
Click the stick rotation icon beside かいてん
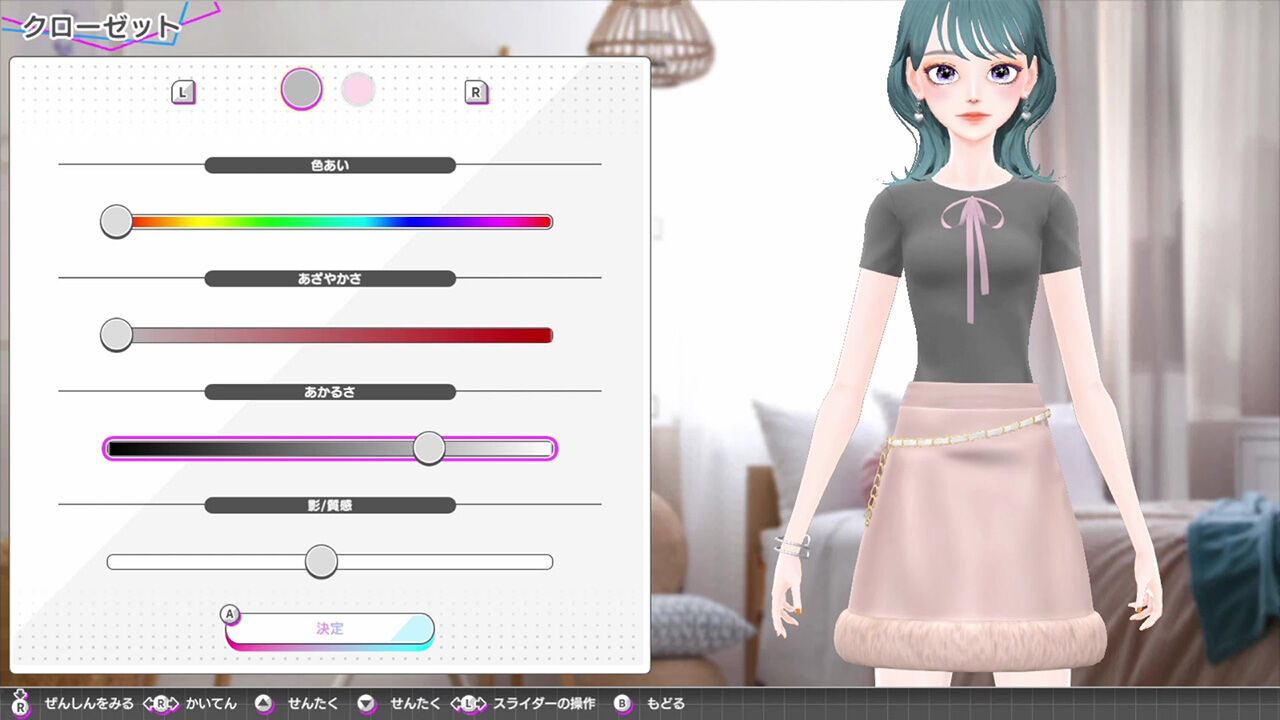[x=162, y=703]
